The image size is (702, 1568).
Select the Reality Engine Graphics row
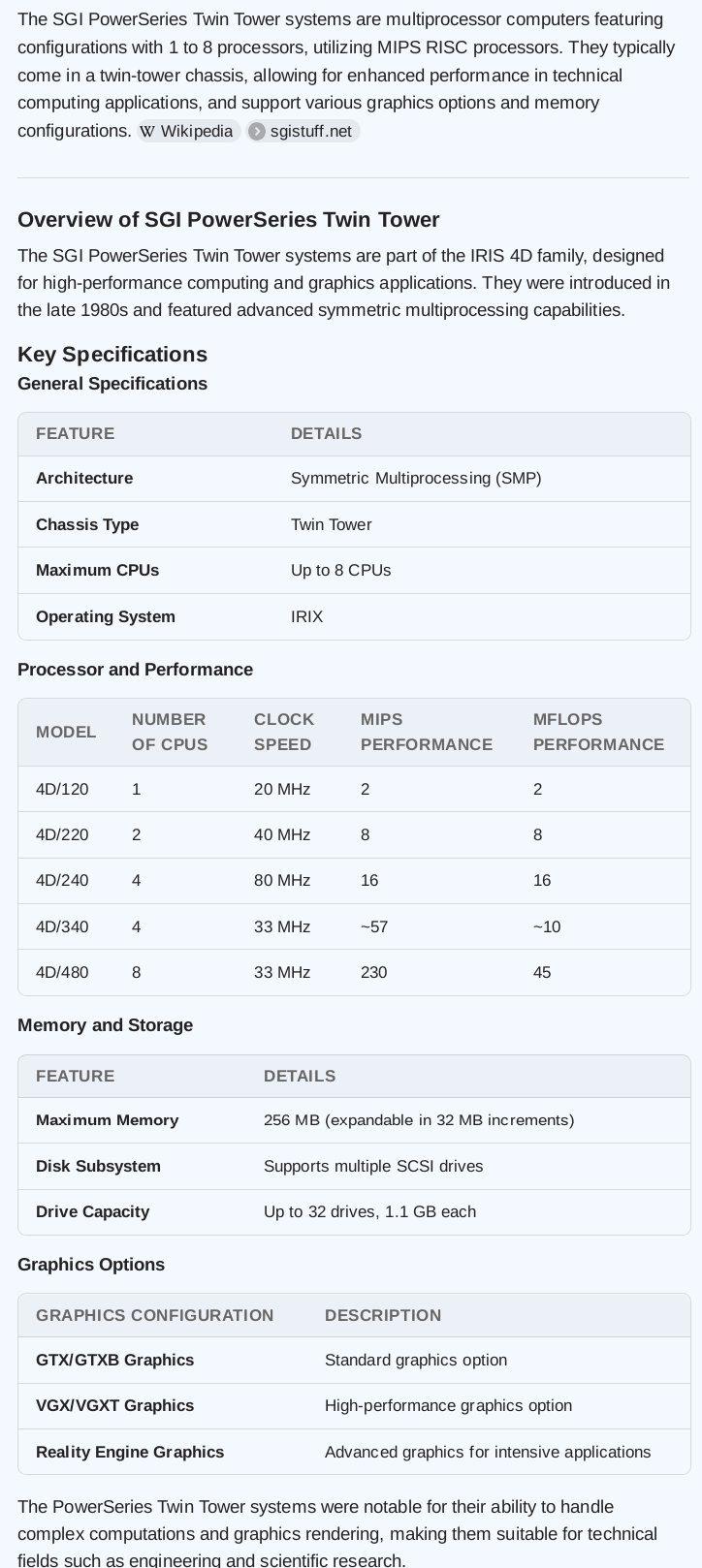[130, 1452]
